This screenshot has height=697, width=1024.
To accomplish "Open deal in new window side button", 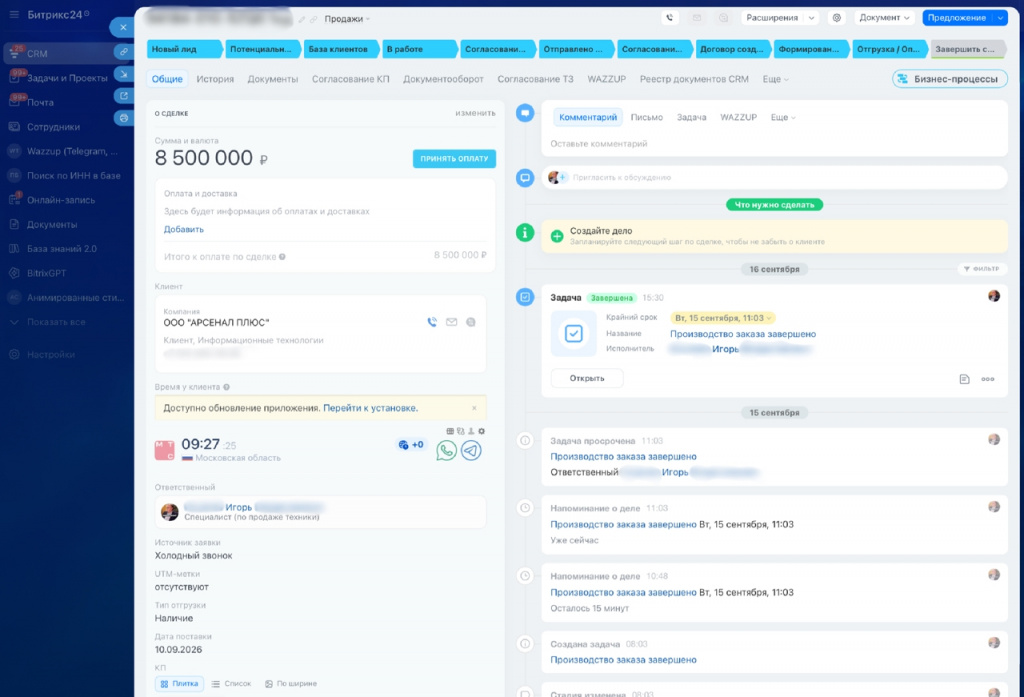I will [123, 95].
